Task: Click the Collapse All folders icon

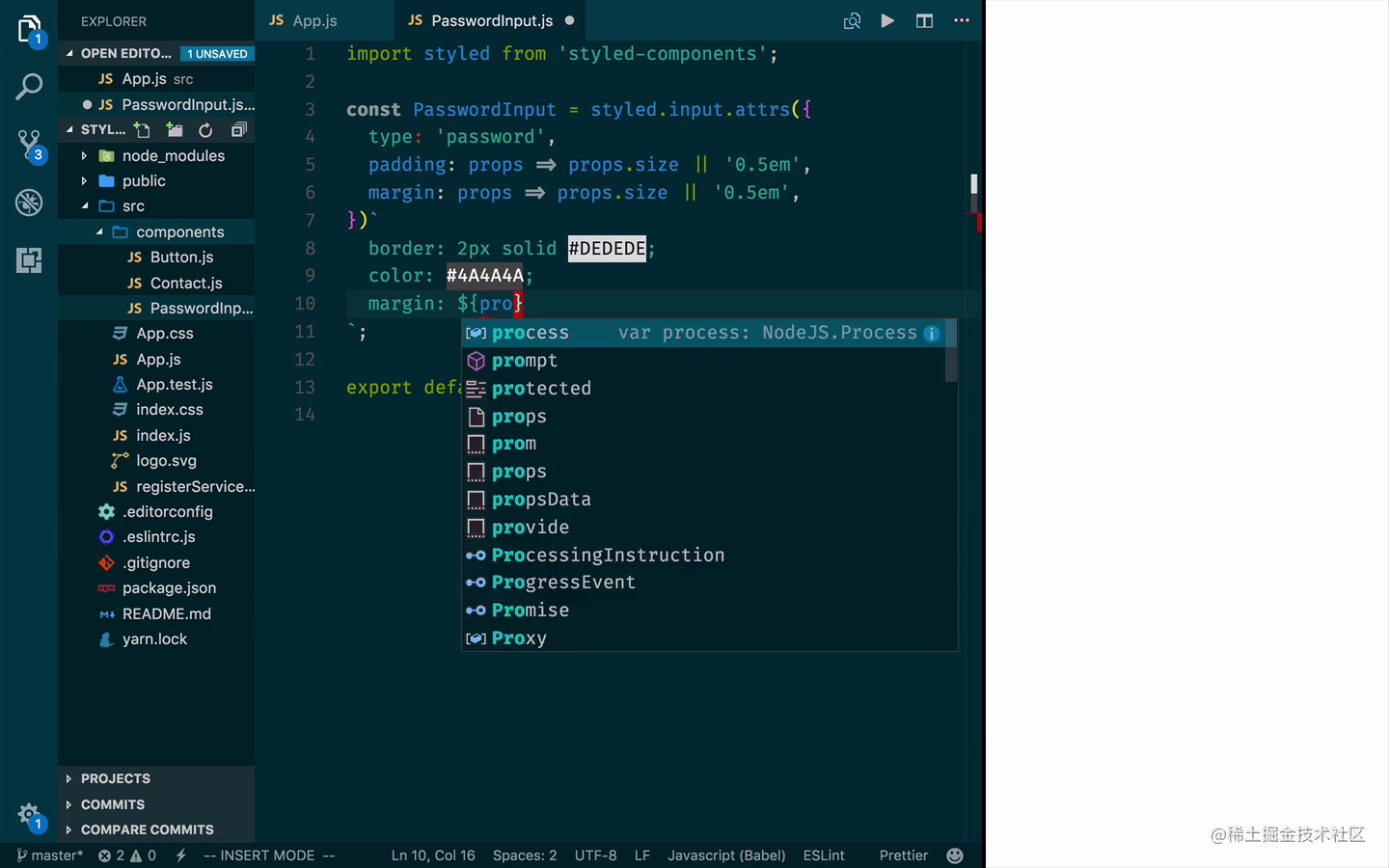Action: pyautogui.click(x=238, y=129)
